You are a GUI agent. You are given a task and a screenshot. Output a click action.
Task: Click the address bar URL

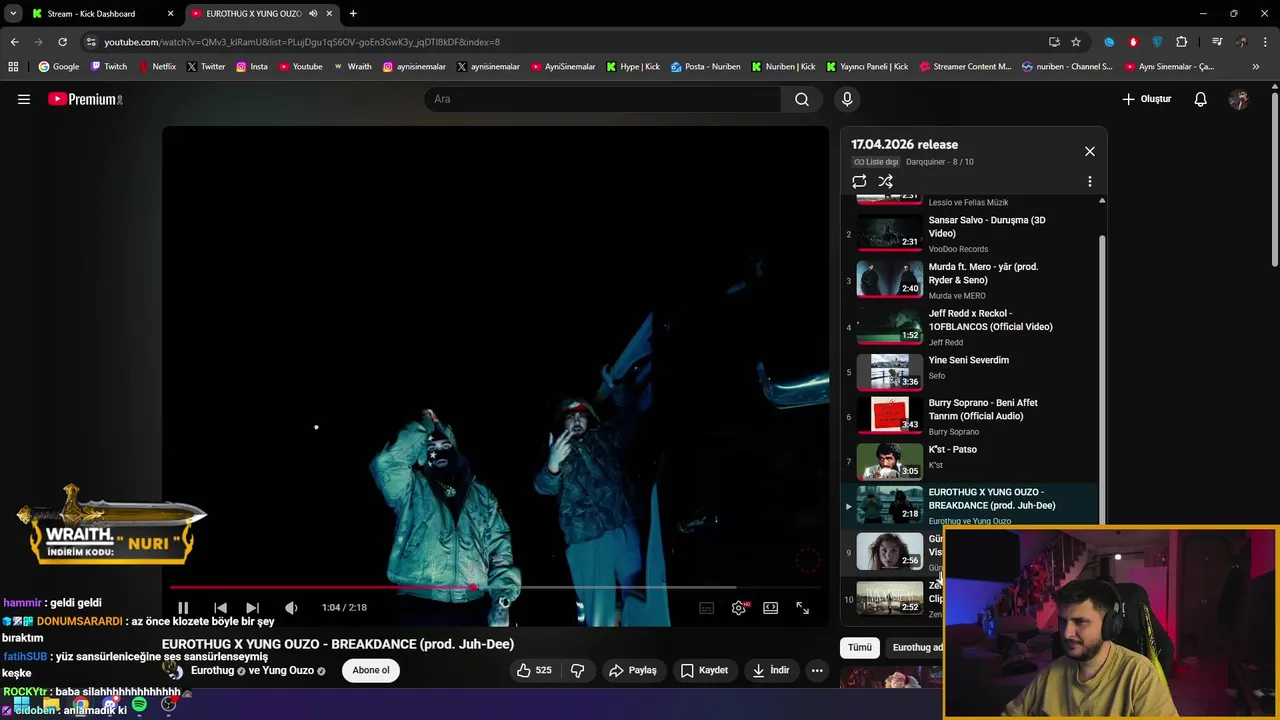[x=302, y=42]
